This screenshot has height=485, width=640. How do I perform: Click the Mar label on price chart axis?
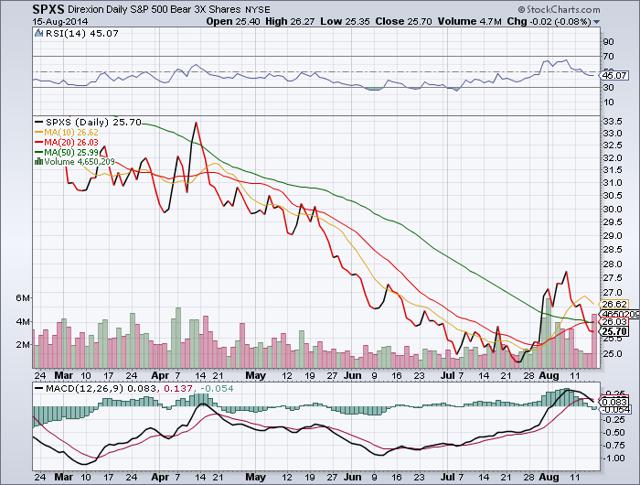64,375
